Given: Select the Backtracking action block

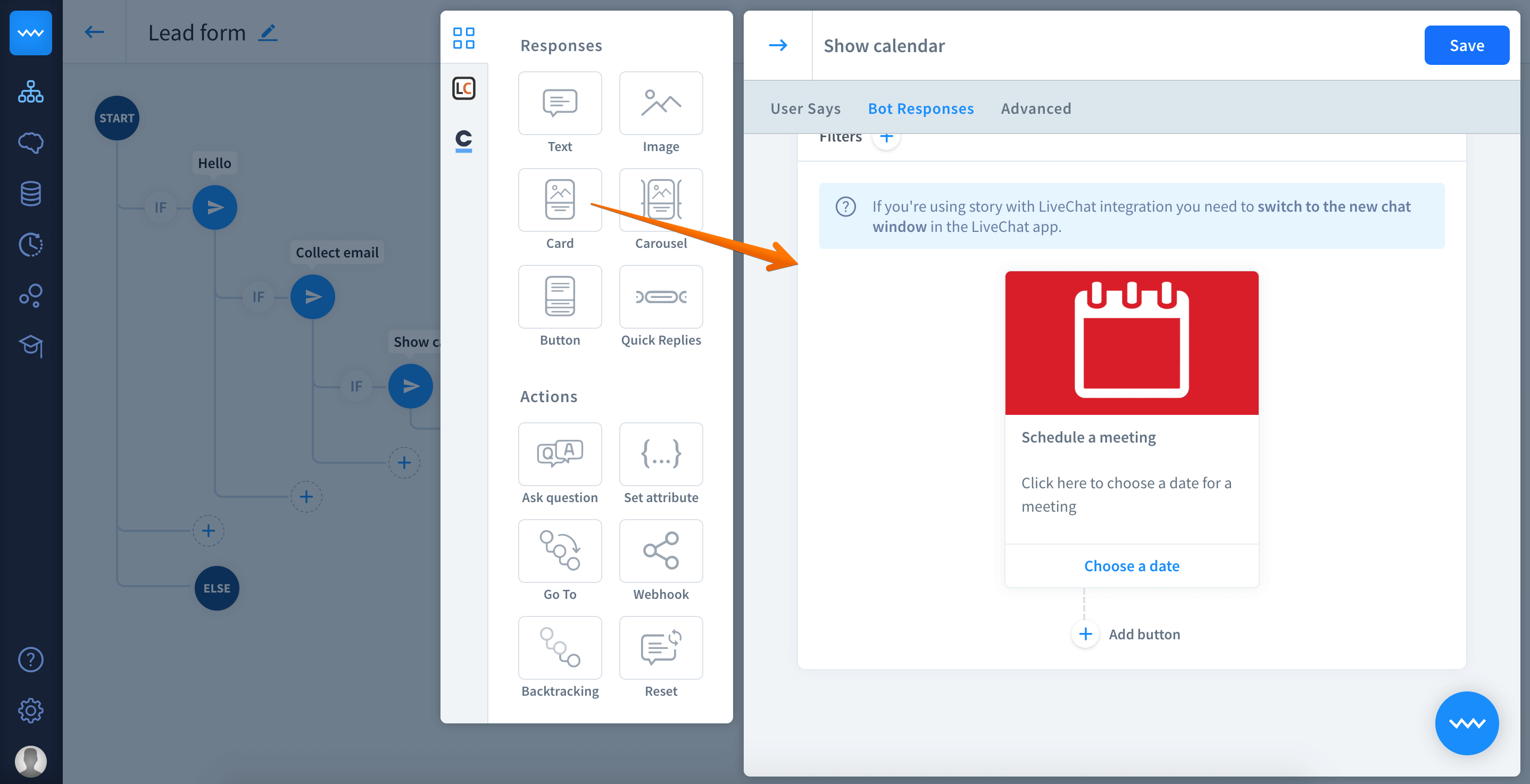Looking at the screenshot, I should click(x=560, y=647).
